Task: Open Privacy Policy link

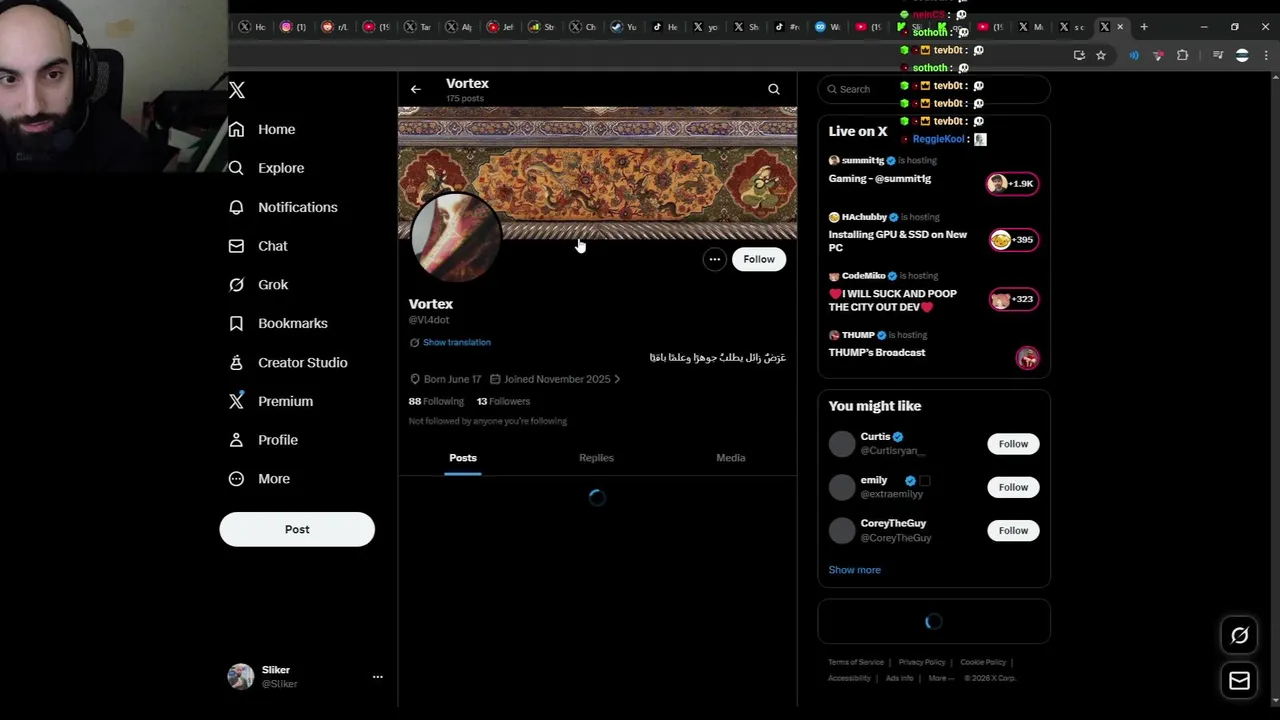Action: pos(922,662)
